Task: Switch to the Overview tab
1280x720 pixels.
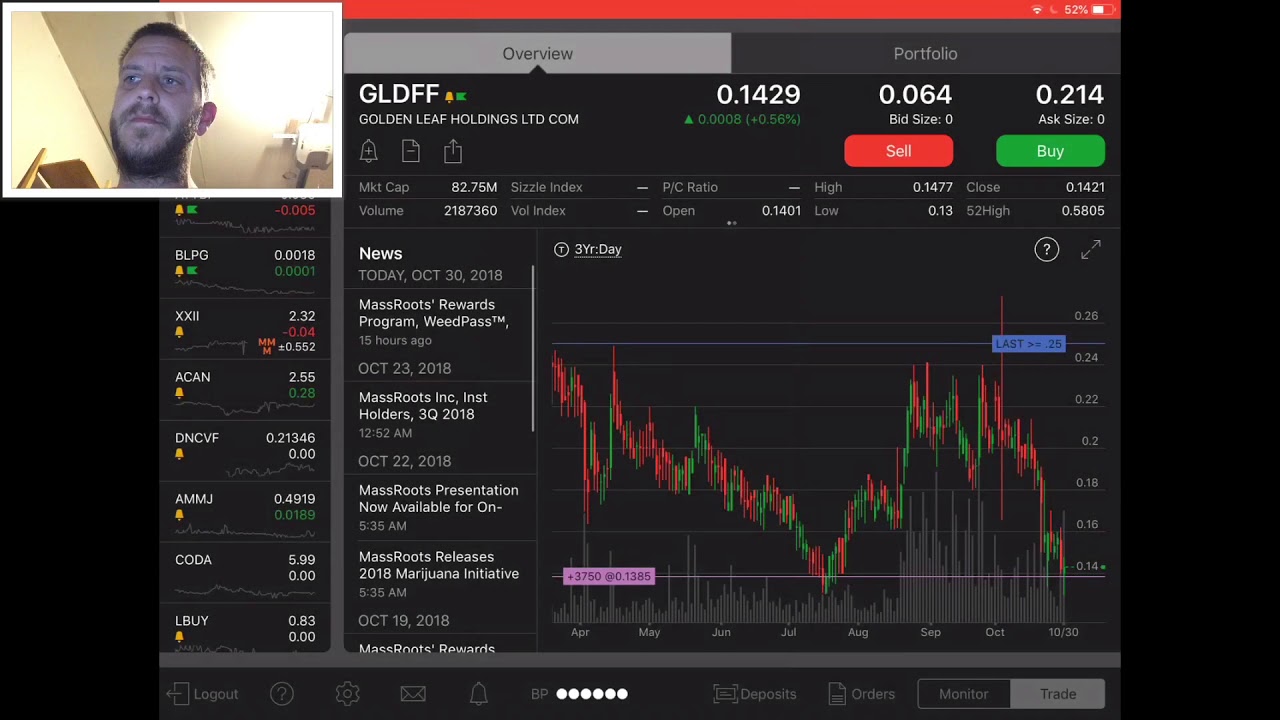Action: click(x=537, y=54)
